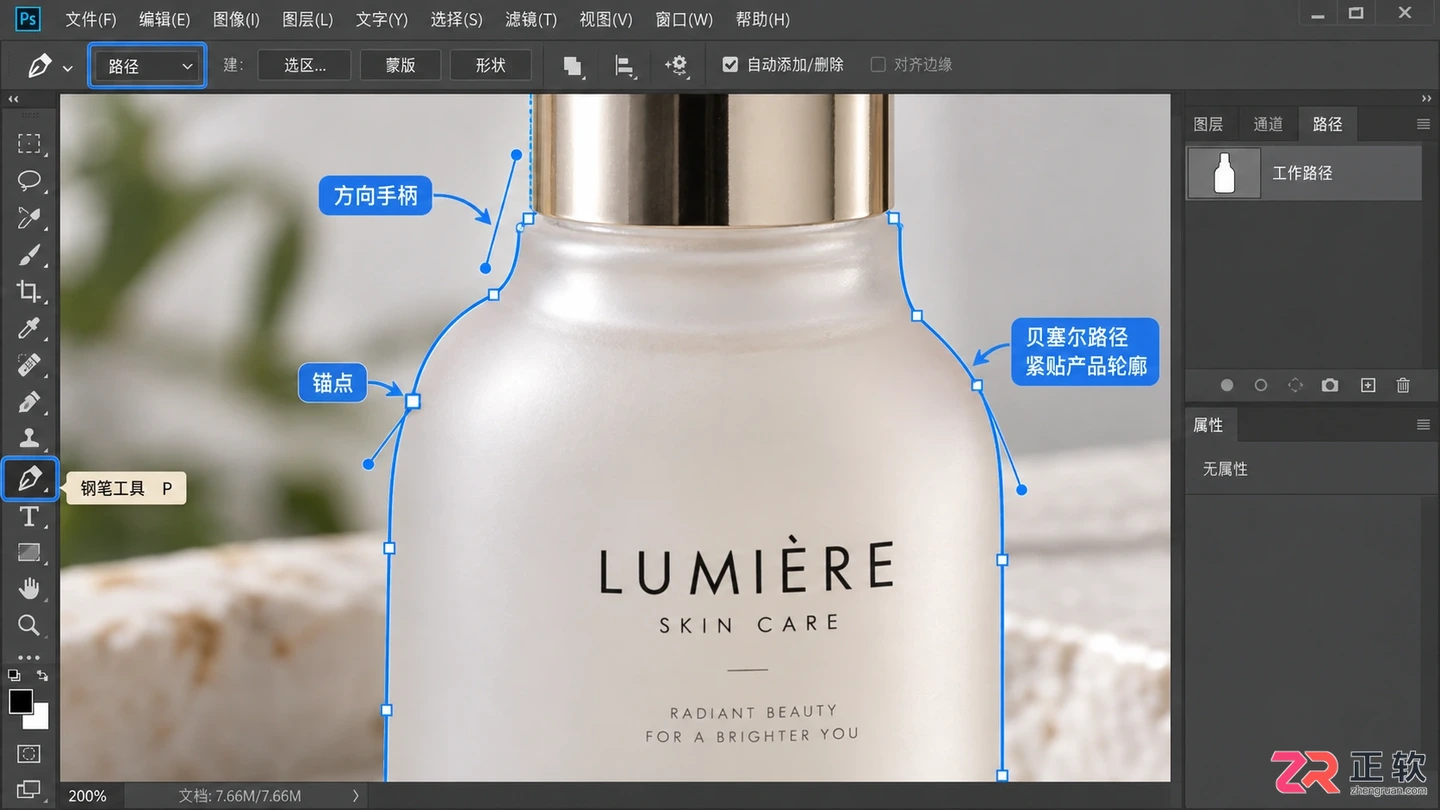Stroke path with brush icon
Viewport: 1440px width, 810px height.
pyautogui.click(x=1261, y=385)
